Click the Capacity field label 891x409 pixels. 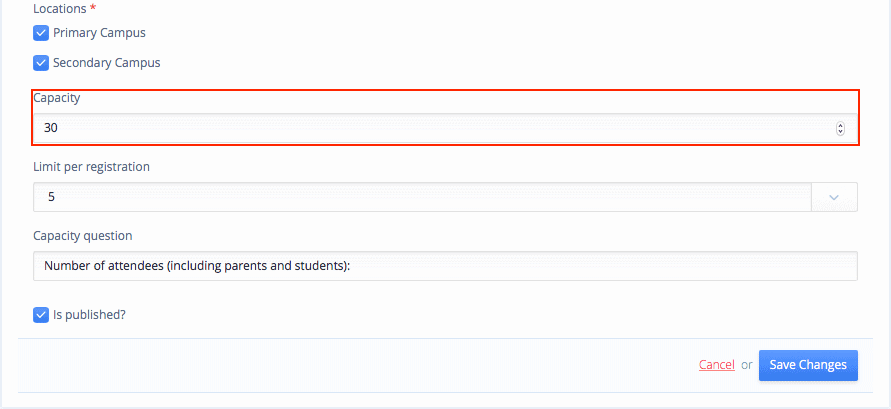click(x=57, y=98)
